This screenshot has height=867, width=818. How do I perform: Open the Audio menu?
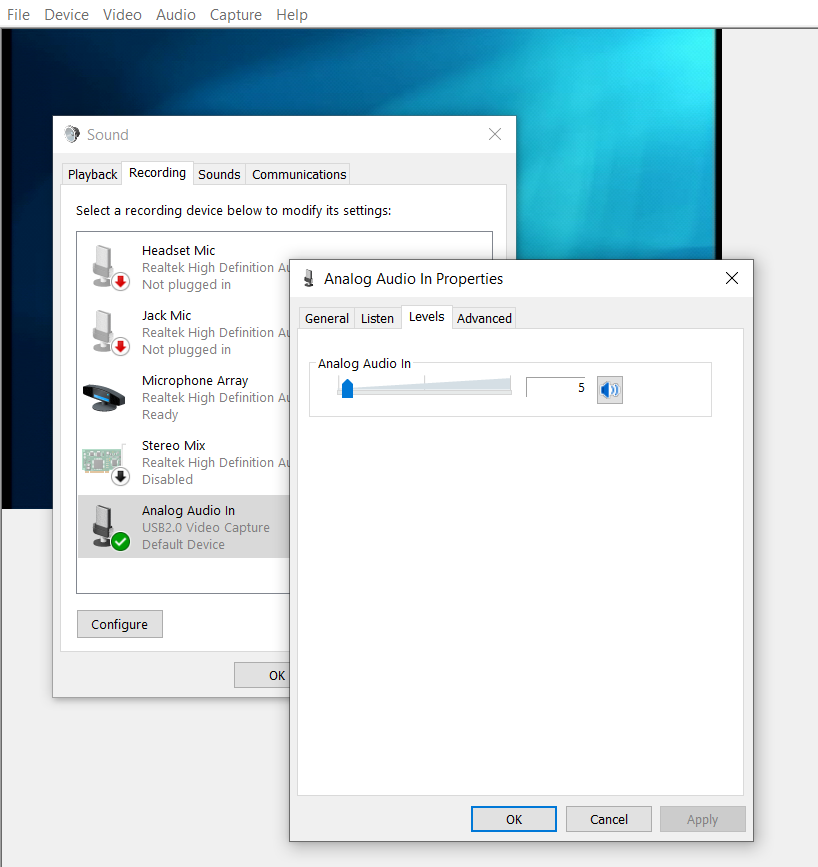pyautogui.click(x=175, y=15)
